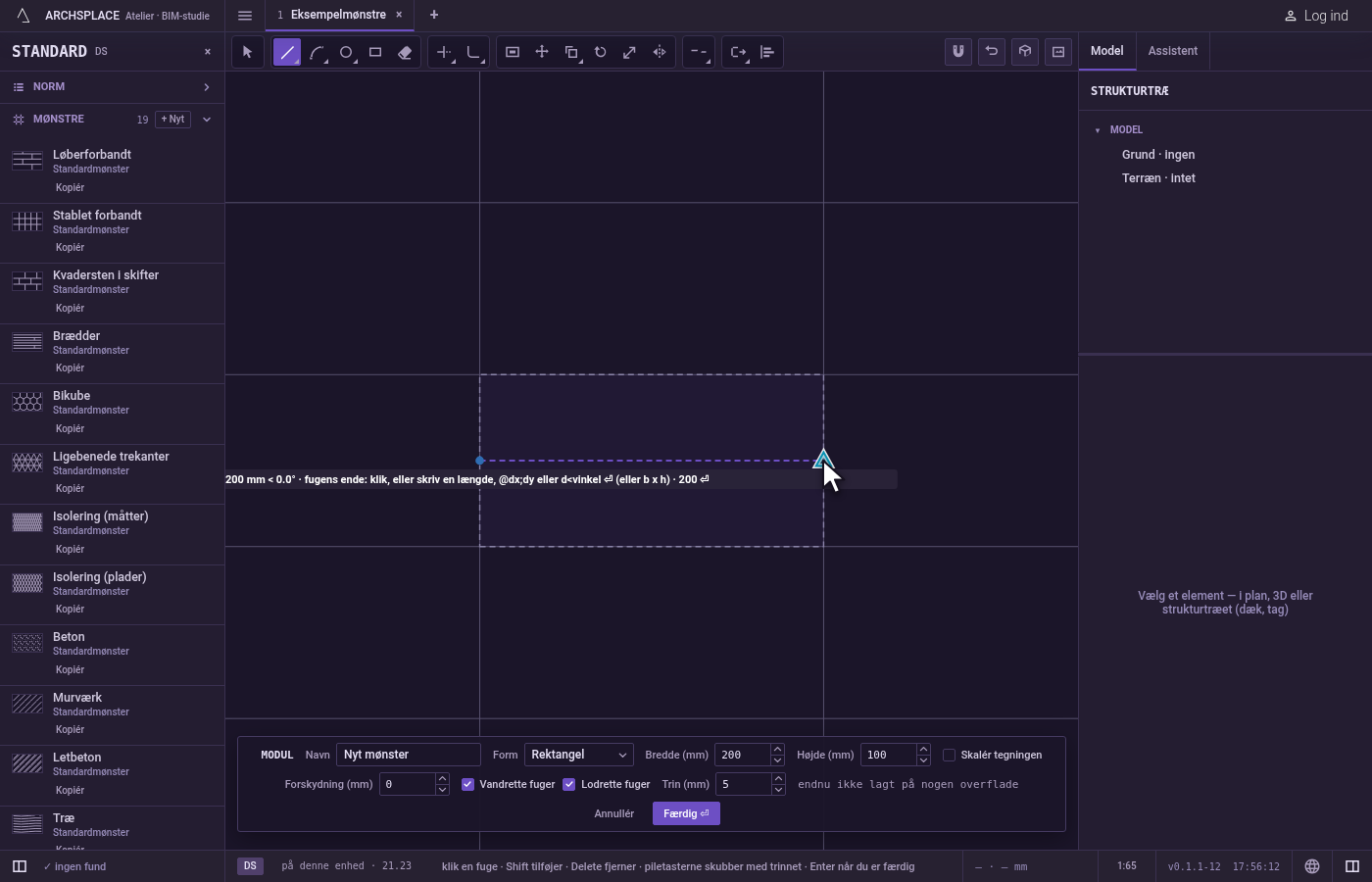
Task: Select the Line drawing tool
Action: [287, 52]
